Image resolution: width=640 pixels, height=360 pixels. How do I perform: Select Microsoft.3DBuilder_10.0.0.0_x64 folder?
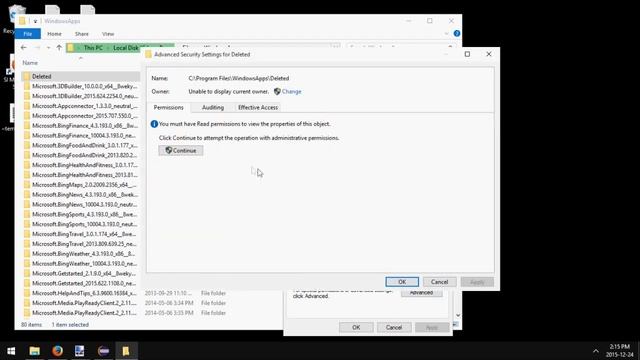81,86
